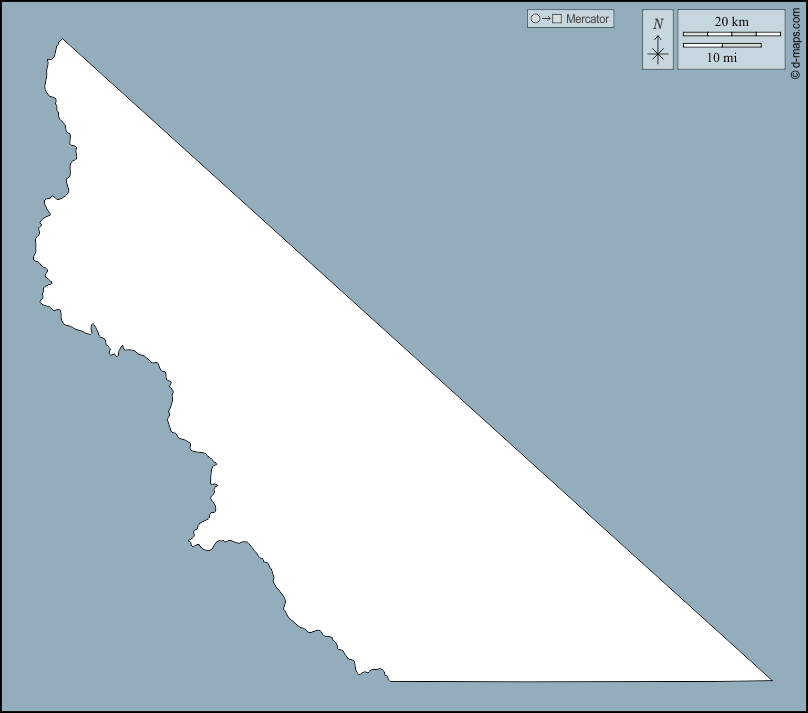The width and height of the screenshot is (808, 713).
Task: Click the left end of the straight southern border
Action: tap(390, 681)
